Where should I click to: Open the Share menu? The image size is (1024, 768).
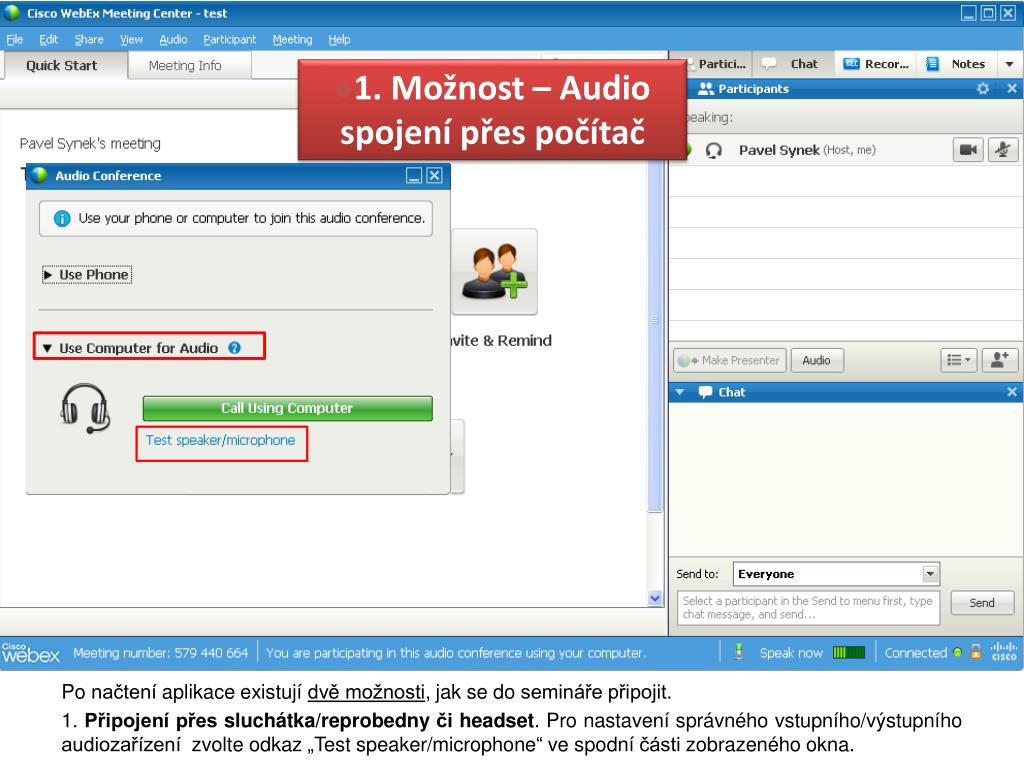tap(89, 39)
